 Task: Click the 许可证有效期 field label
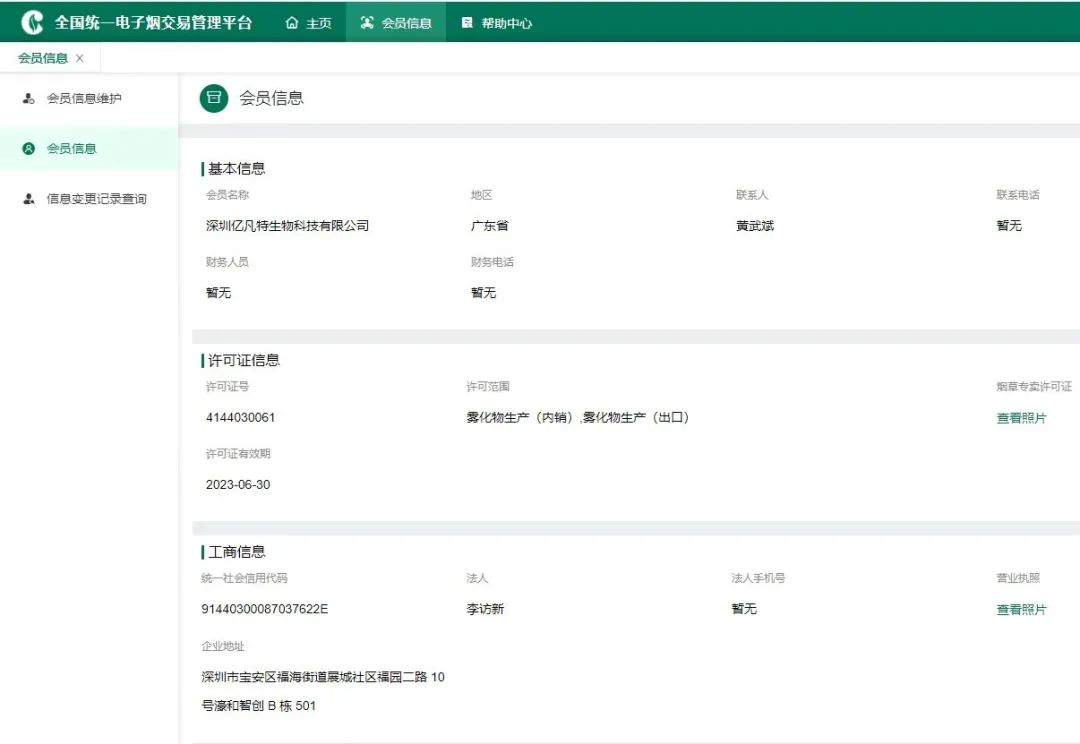pyautogui.click(x=238, y=453)
